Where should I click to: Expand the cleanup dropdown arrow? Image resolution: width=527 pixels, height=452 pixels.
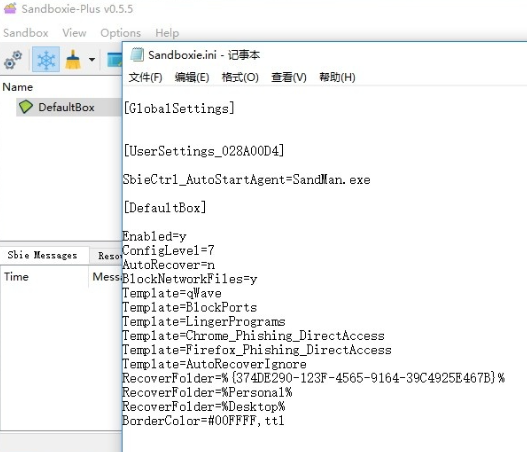pos(92,60)
